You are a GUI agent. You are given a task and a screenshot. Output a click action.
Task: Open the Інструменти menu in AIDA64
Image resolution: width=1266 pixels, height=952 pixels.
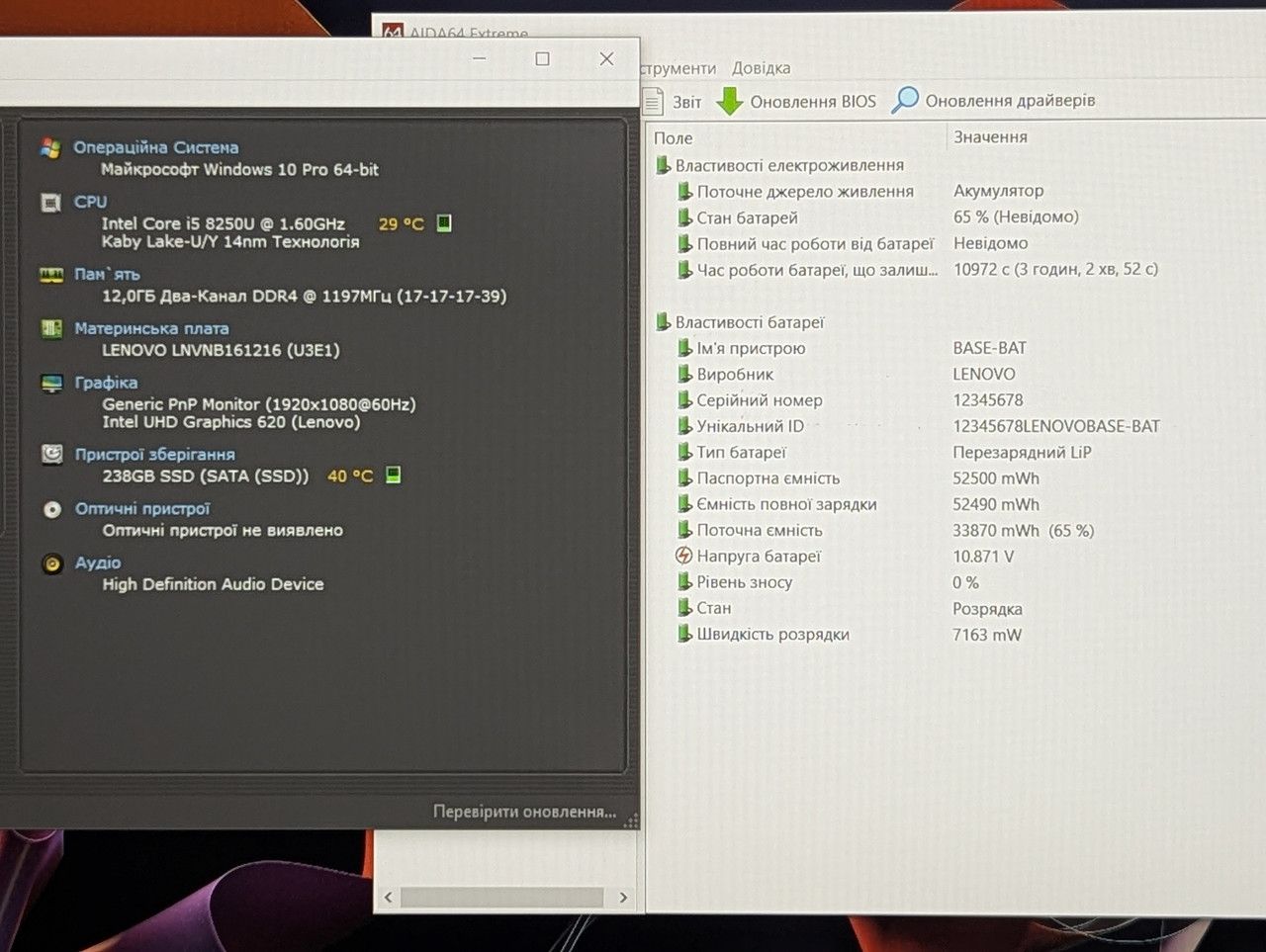pos(678,68)
